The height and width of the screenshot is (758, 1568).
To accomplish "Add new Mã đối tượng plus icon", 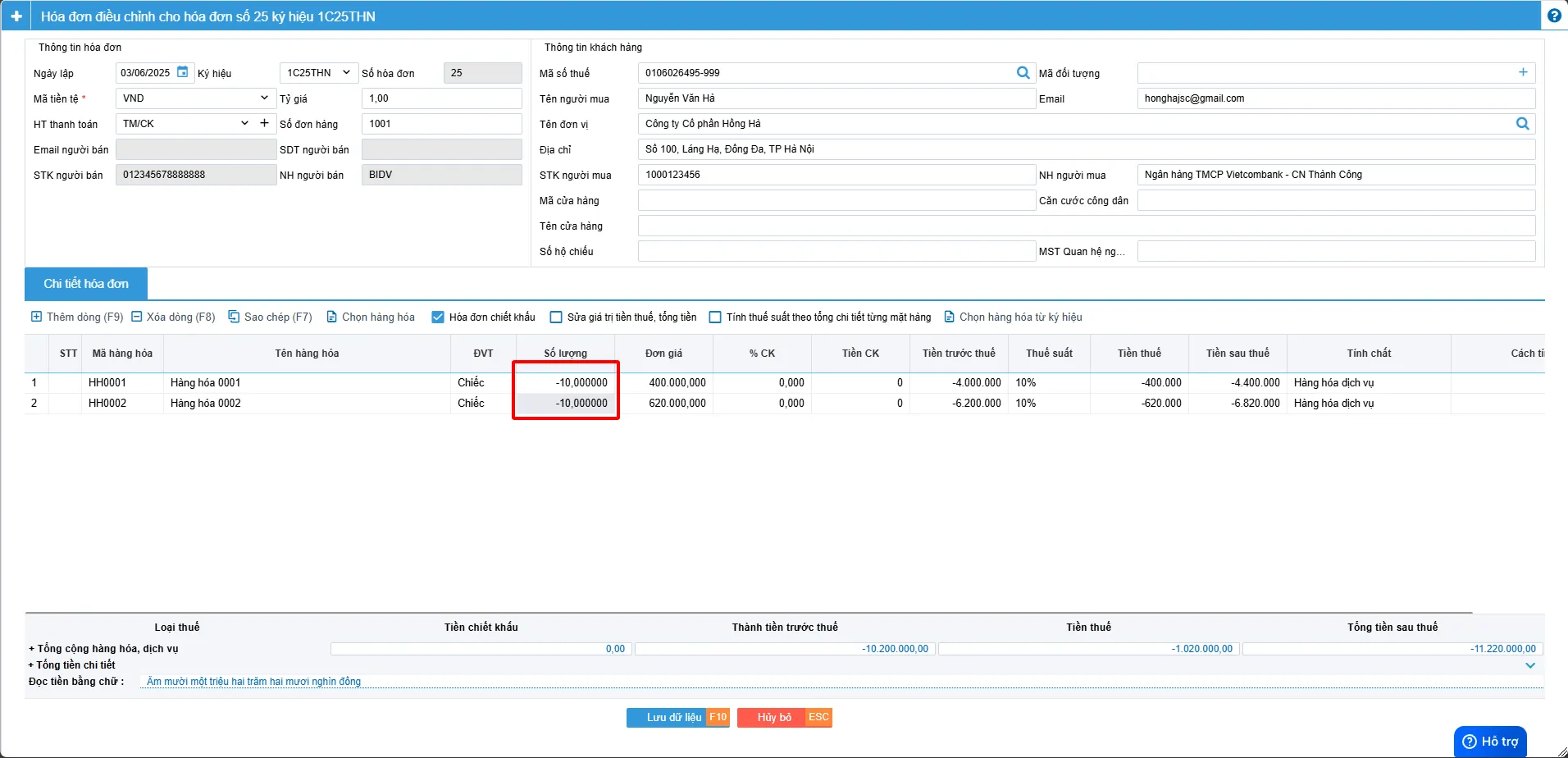I will (1523, 72).
